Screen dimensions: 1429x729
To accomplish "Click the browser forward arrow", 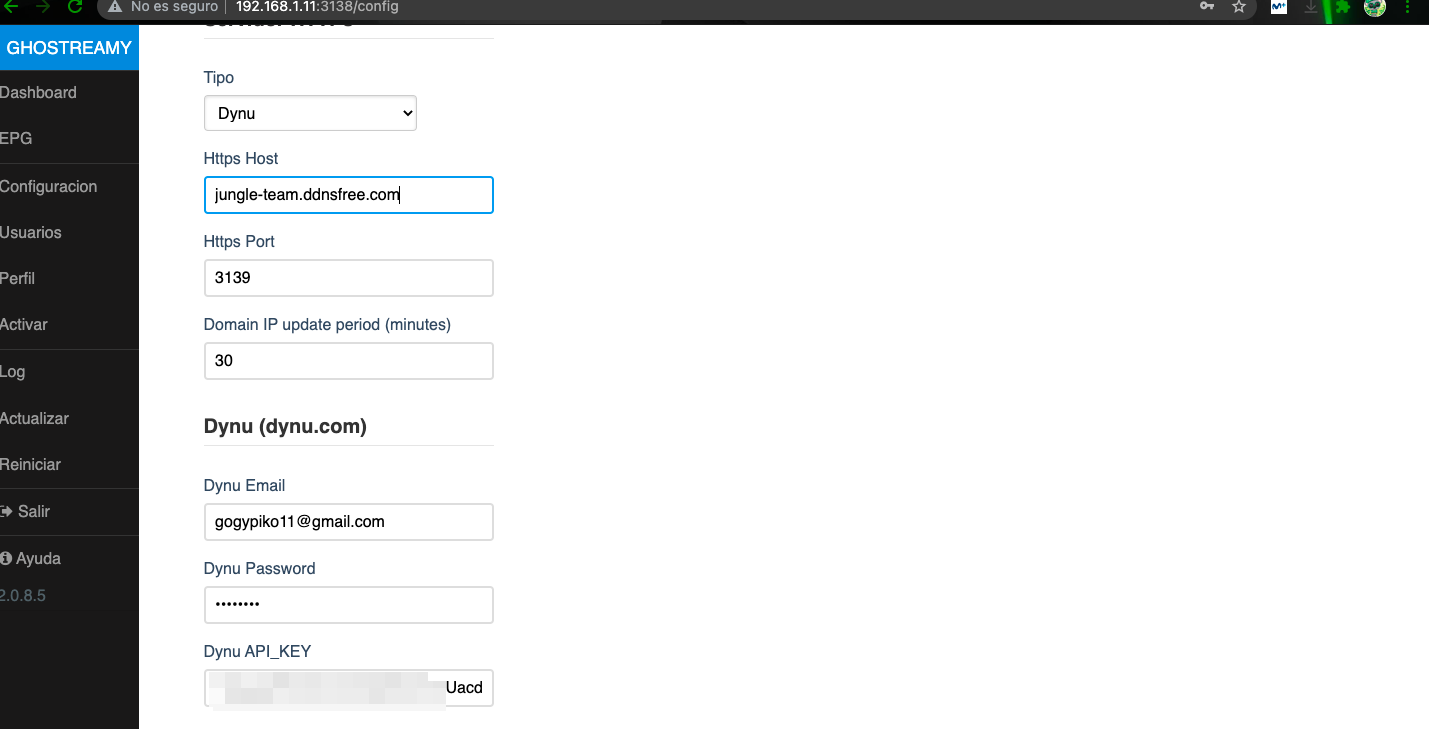I will click(x=42, y=7).
